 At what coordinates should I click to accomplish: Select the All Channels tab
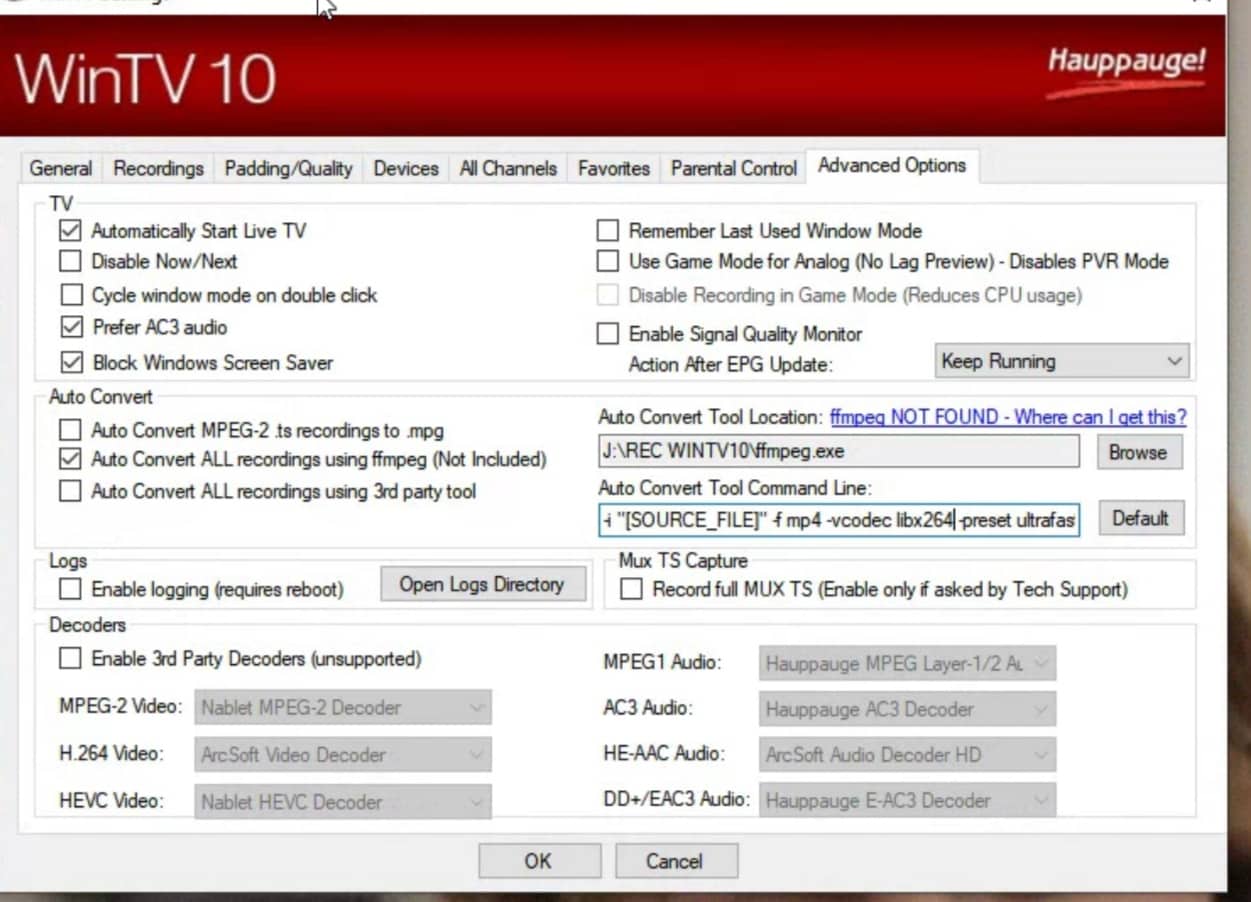pyautogui.click(x=508, y=168)
